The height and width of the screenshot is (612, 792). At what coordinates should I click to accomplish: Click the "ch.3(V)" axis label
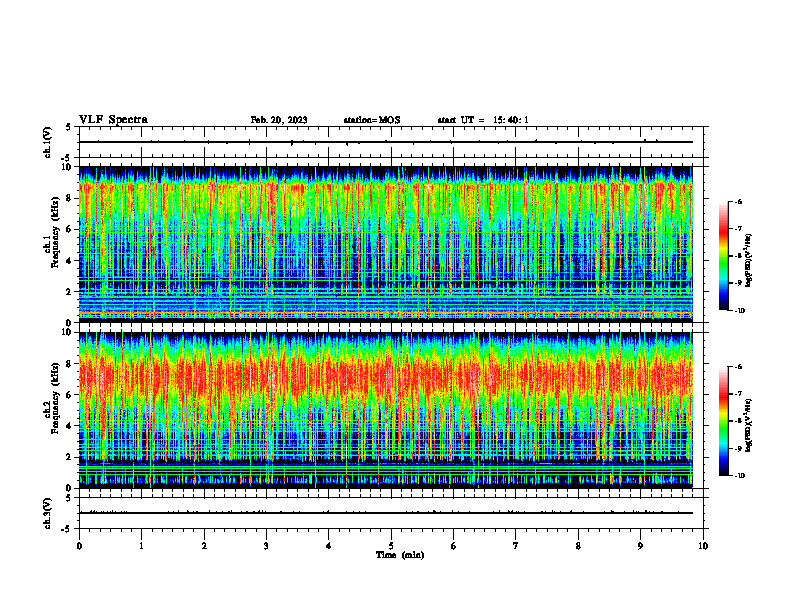(x=48, y=513)
